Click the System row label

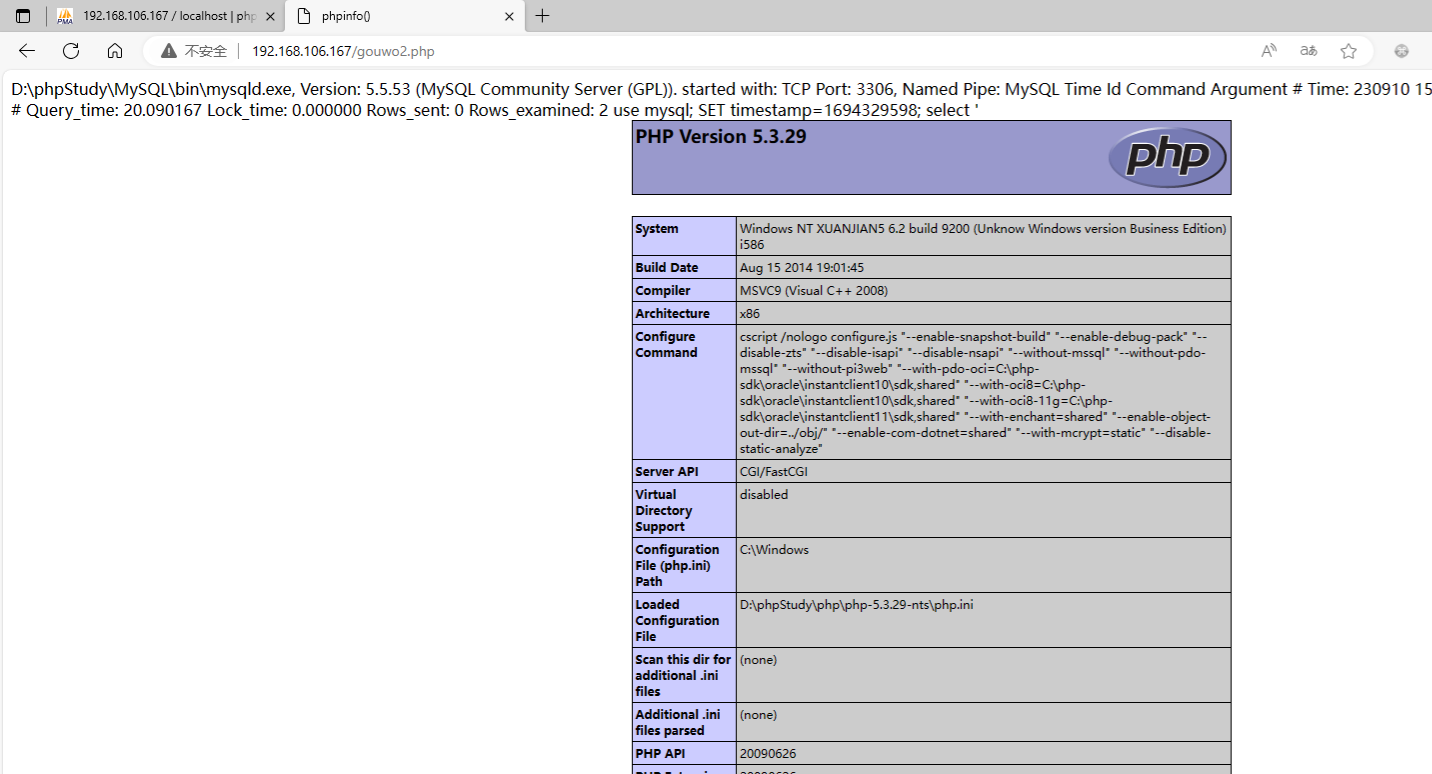pyautogui.click(x=657, y=229)
